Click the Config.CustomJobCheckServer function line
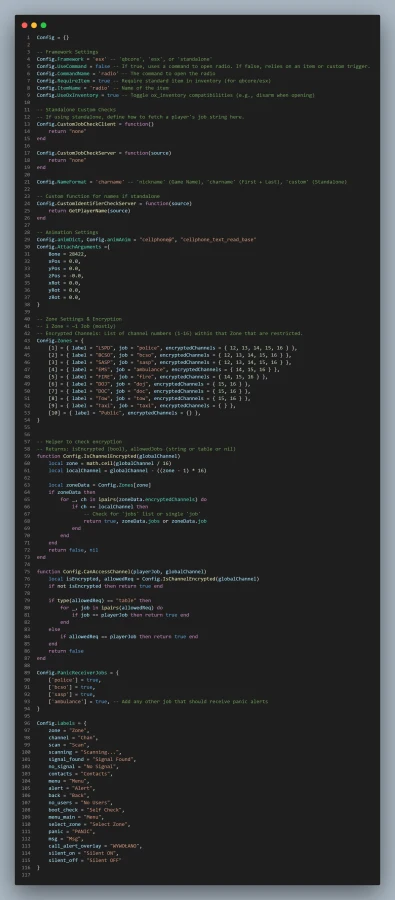 (104, 153)
